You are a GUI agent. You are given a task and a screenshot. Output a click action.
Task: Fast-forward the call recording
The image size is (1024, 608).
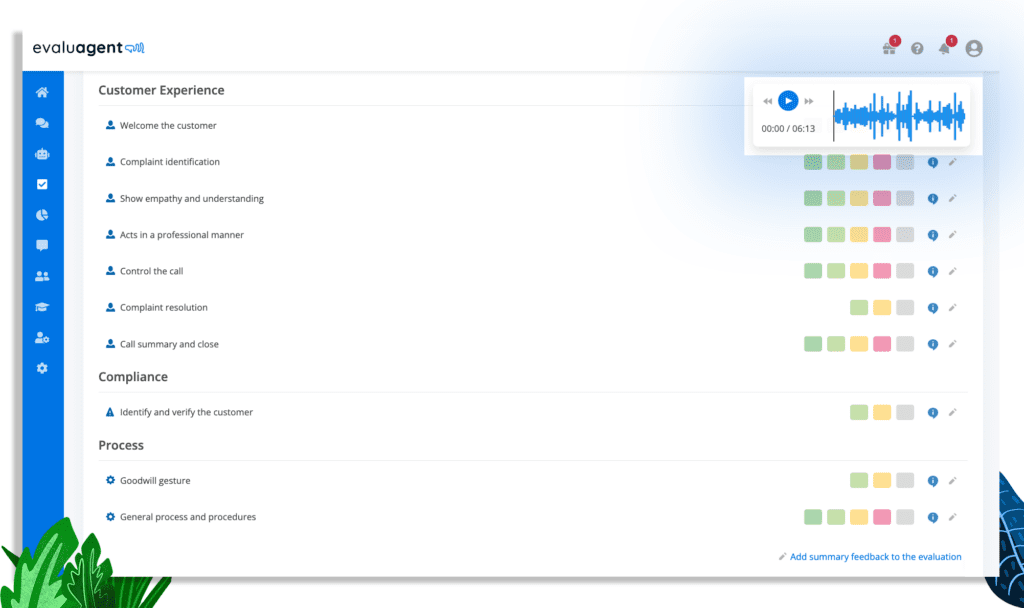pos(809,101)
